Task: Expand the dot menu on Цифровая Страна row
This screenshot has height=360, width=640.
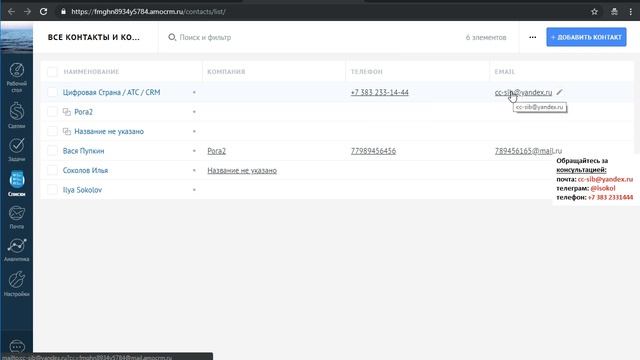Action: tap(194, 92)
